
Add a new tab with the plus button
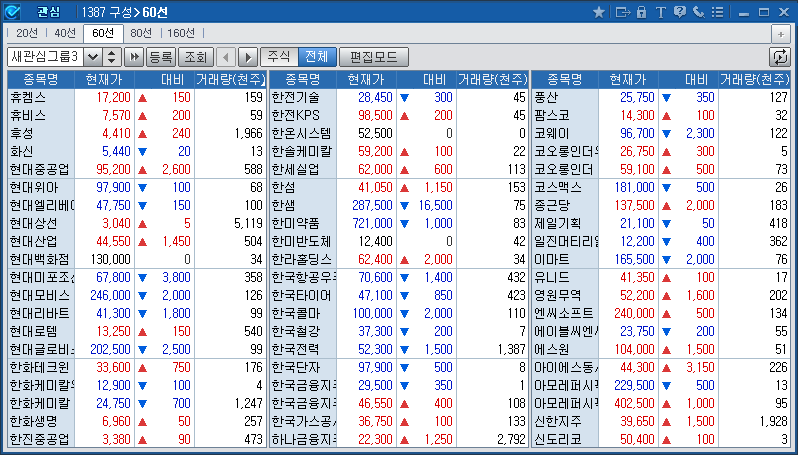coord(781,34)
